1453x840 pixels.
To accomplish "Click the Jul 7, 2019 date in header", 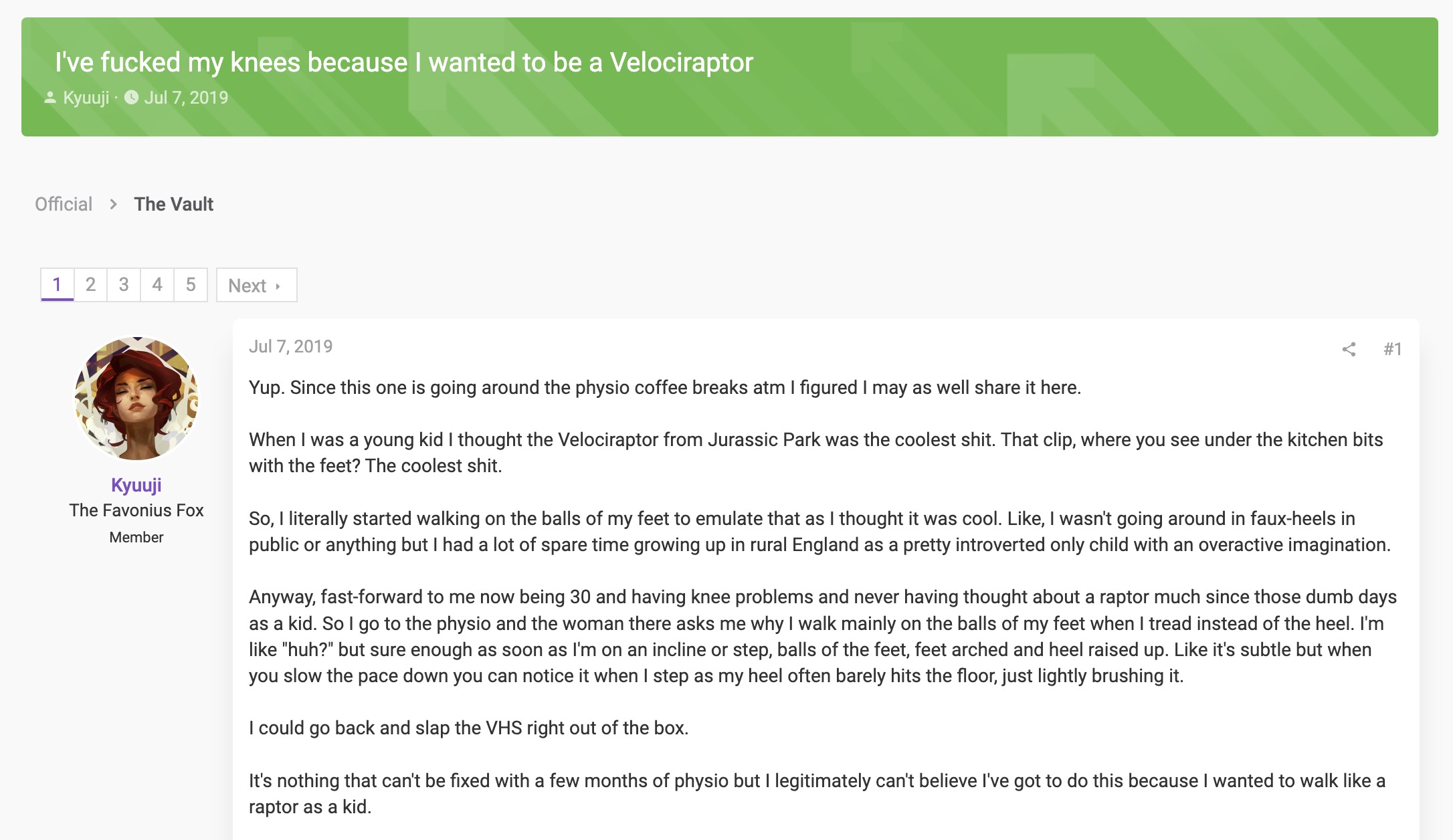I will point(186,98).
